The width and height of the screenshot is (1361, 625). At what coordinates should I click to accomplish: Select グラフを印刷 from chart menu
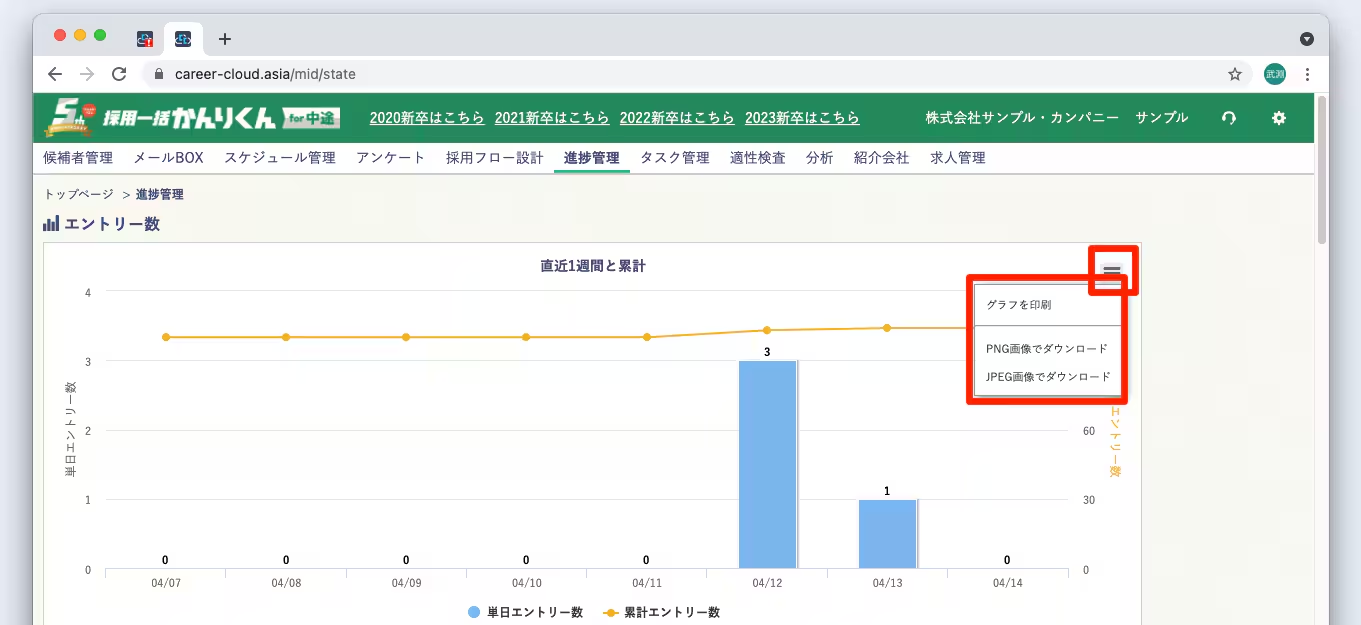point(1018,305)
